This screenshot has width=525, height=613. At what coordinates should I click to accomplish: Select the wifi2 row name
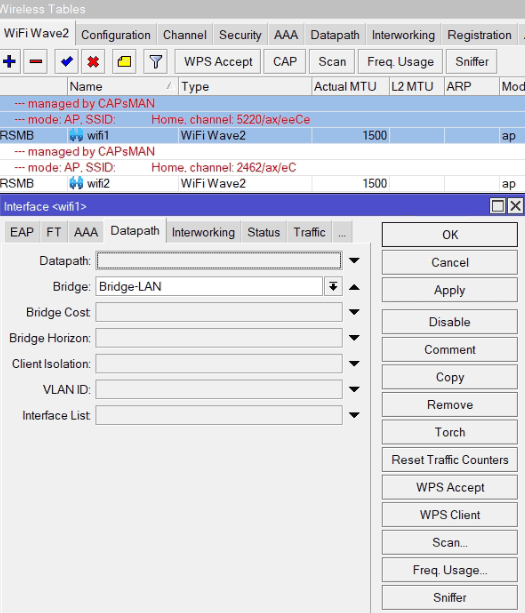(98, 183)
